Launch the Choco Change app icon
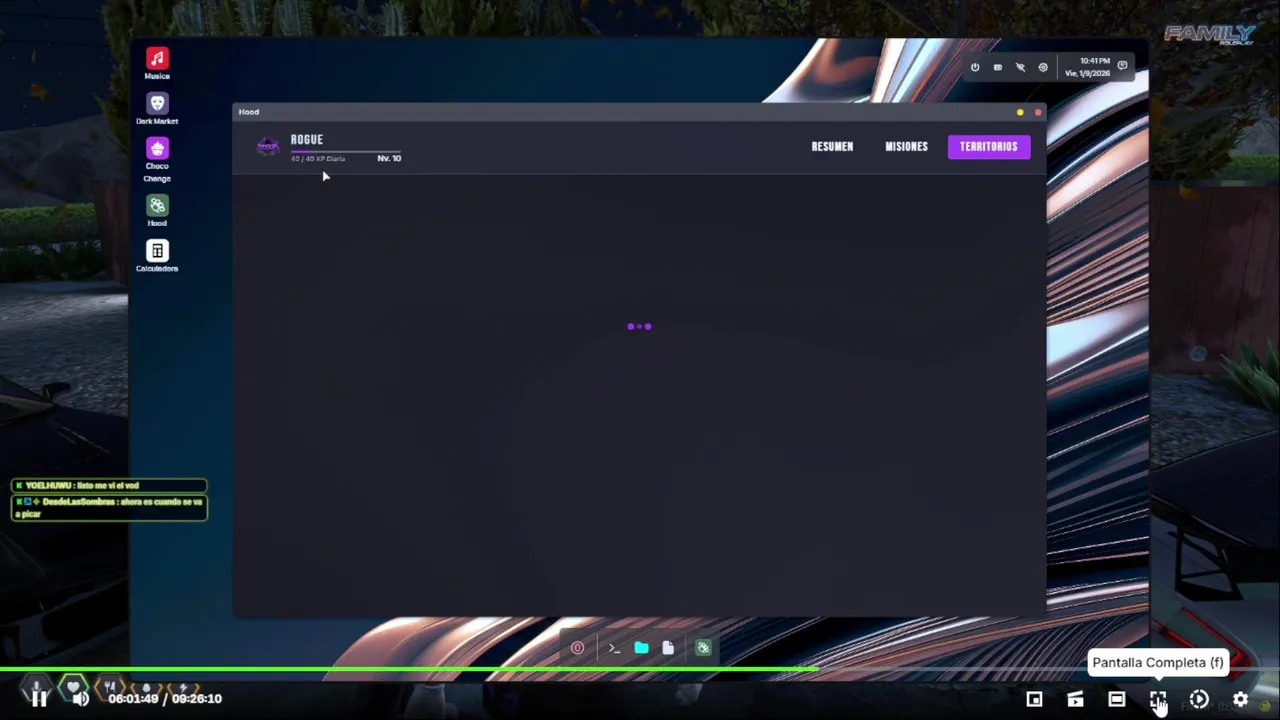 point(157,149)
